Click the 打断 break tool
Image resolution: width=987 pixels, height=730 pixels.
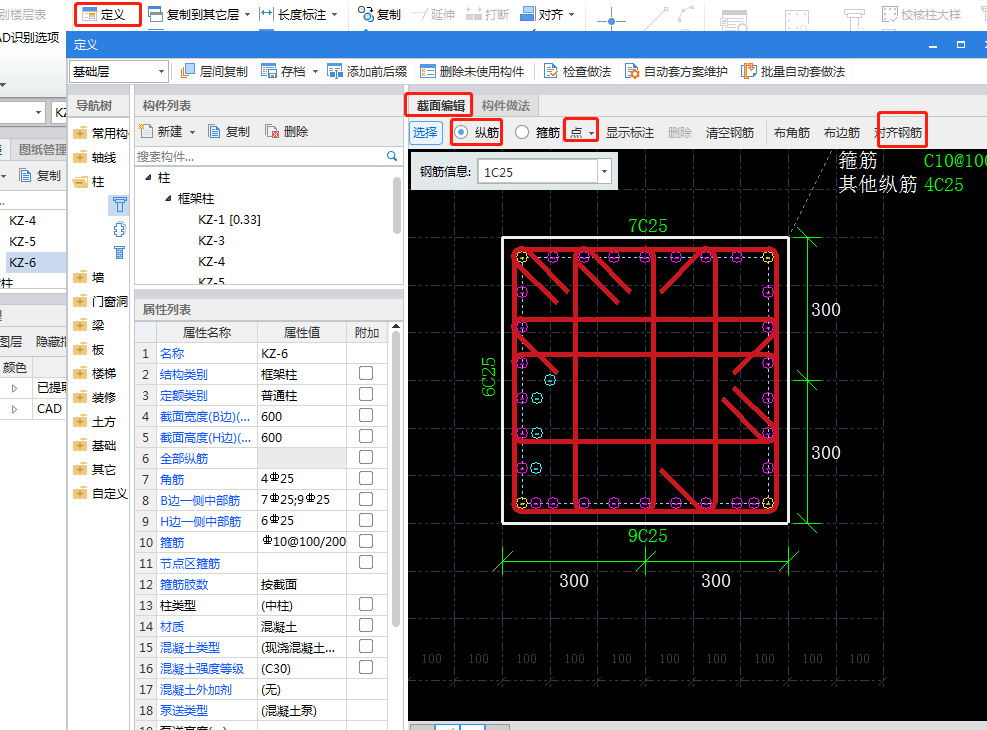[x=487, y=14]
